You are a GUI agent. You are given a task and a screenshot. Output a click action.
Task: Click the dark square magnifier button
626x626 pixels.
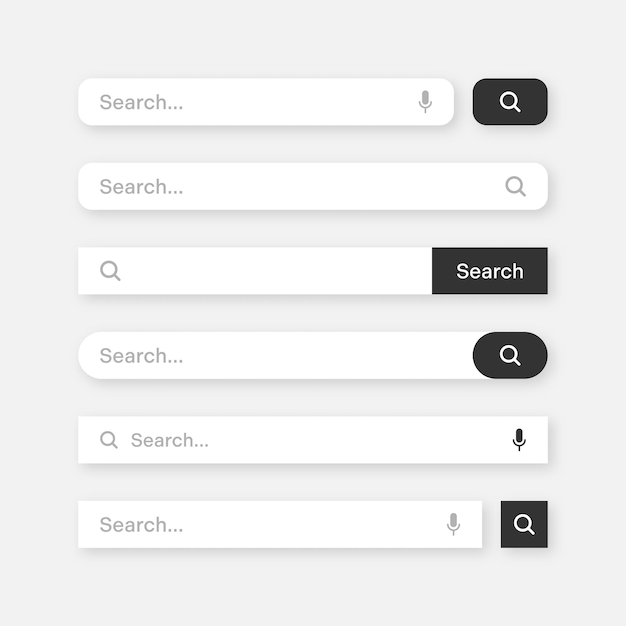coord(524,524)
